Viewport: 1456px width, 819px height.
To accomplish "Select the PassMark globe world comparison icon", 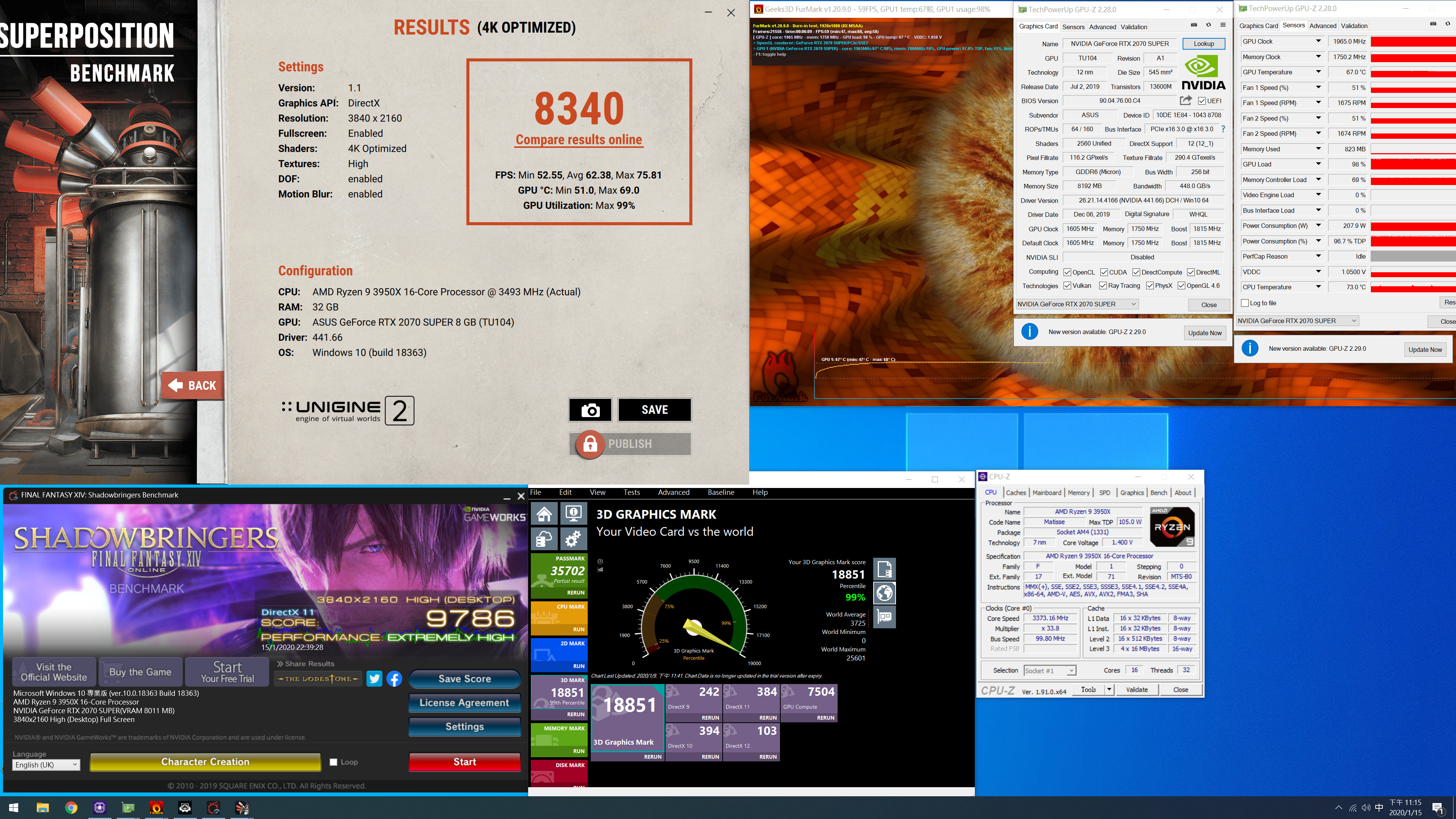I will (885, 593).
